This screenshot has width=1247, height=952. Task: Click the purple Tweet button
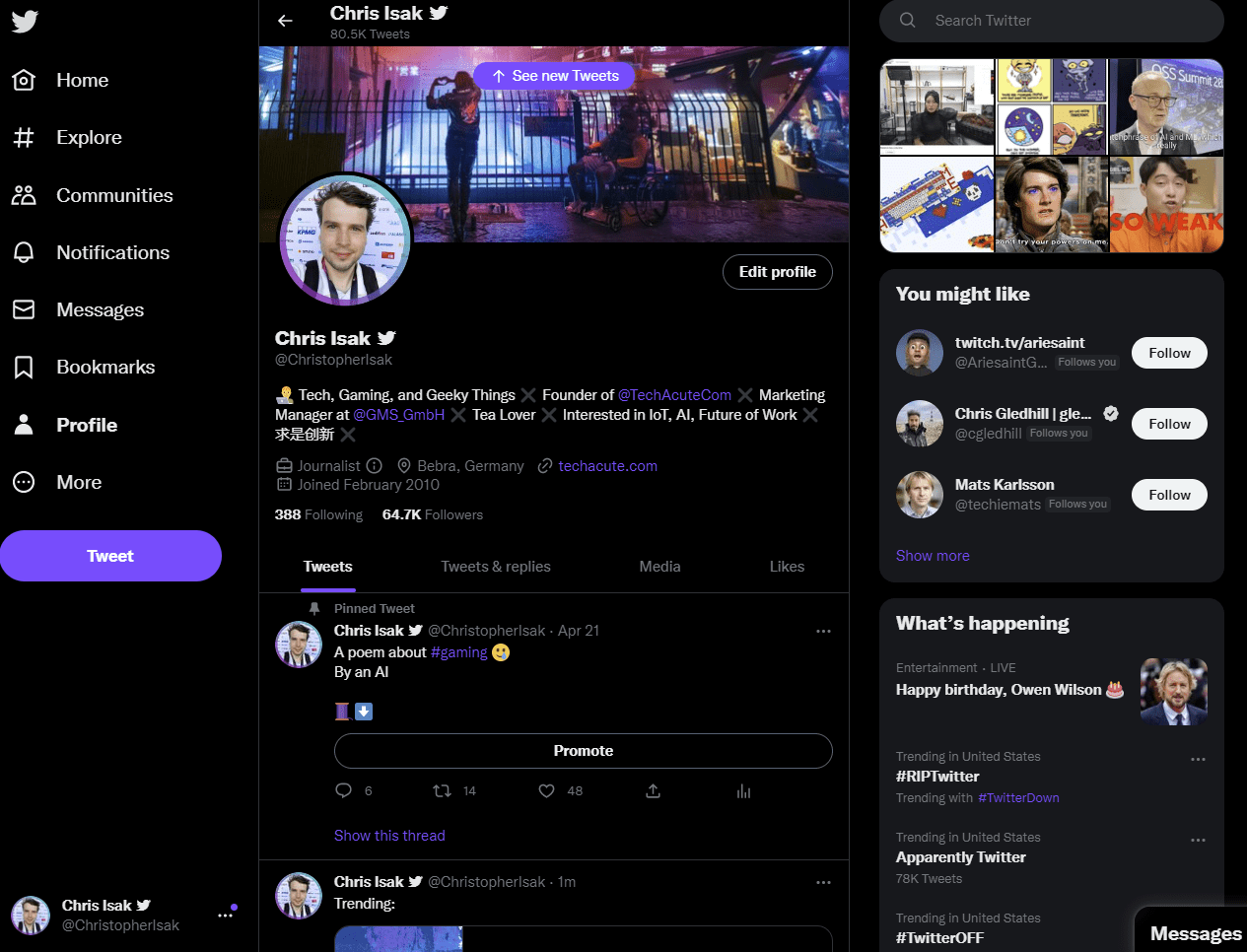(110, 556)
